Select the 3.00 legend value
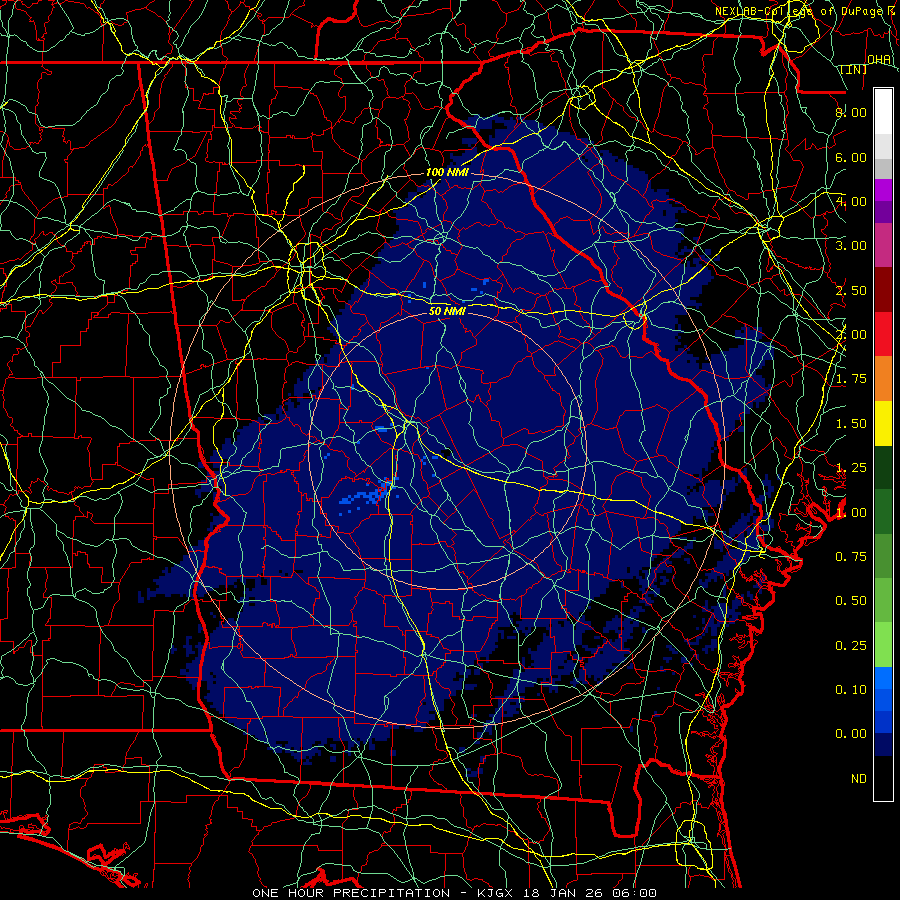 [851, 246]
